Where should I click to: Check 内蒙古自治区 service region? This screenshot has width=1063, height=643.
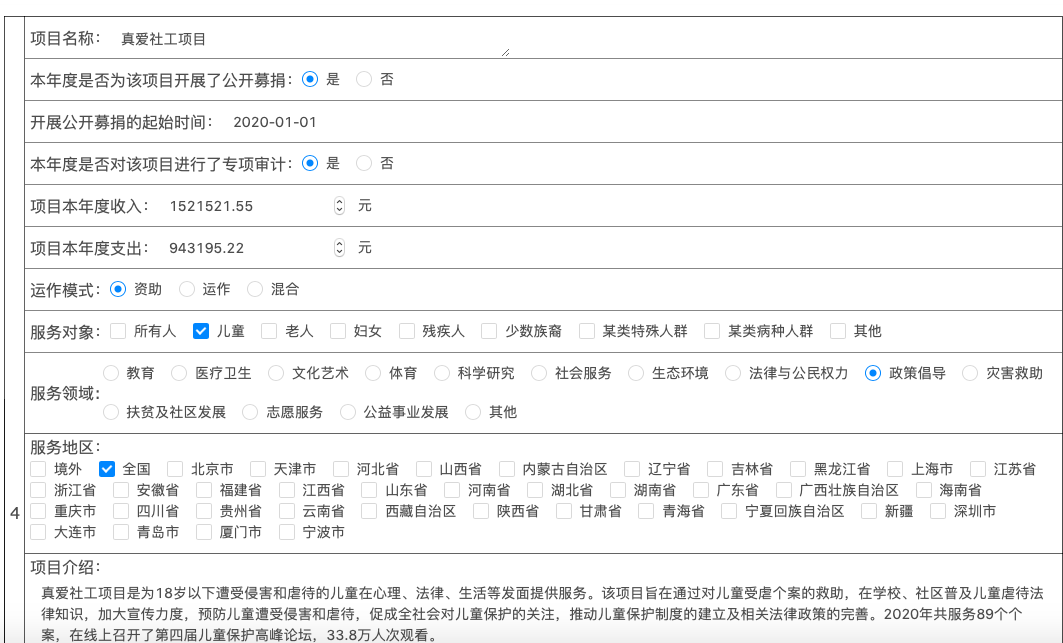pos(506,469)
